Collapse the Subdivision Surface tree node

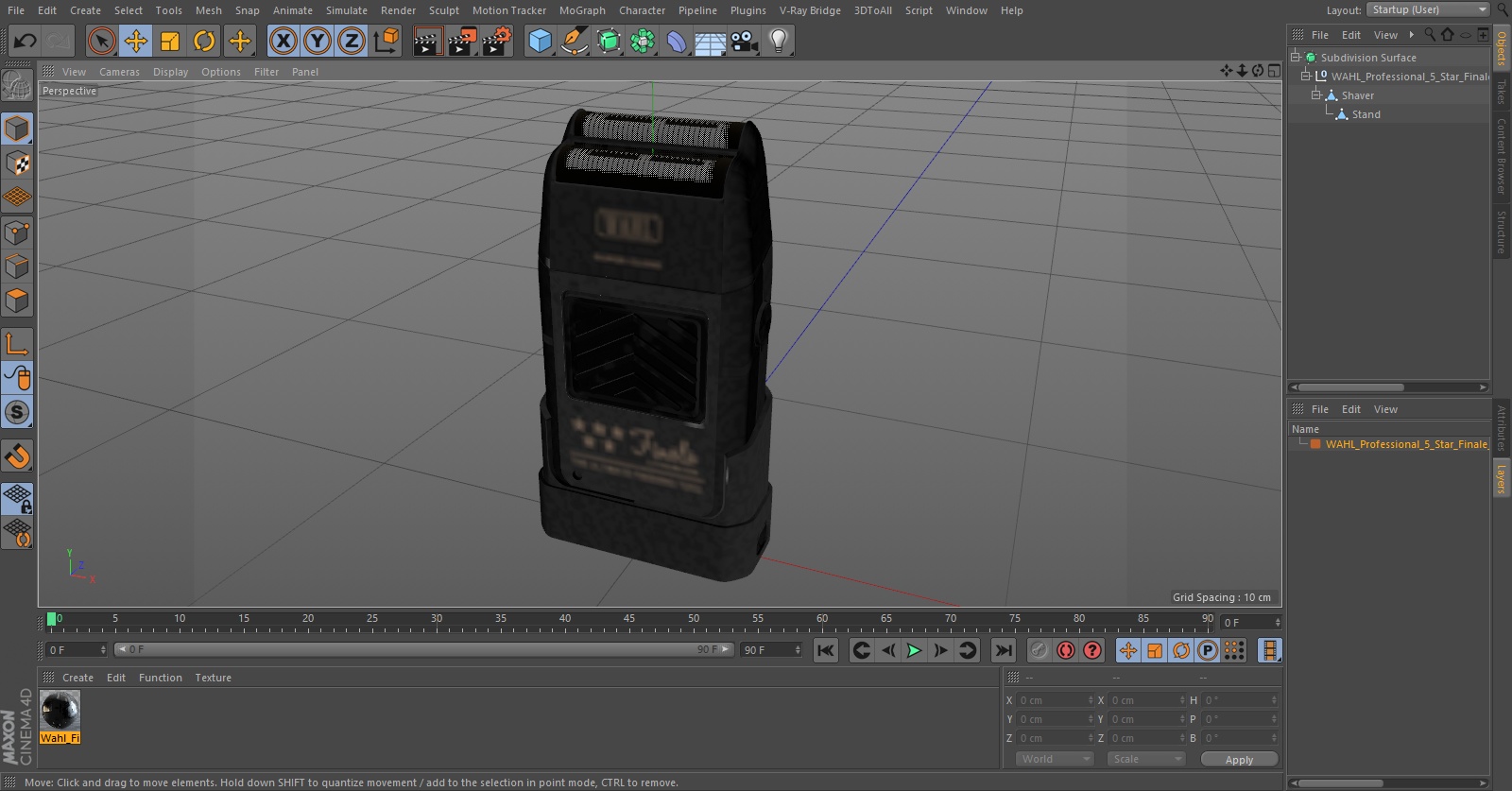[x=1296, y=57]
